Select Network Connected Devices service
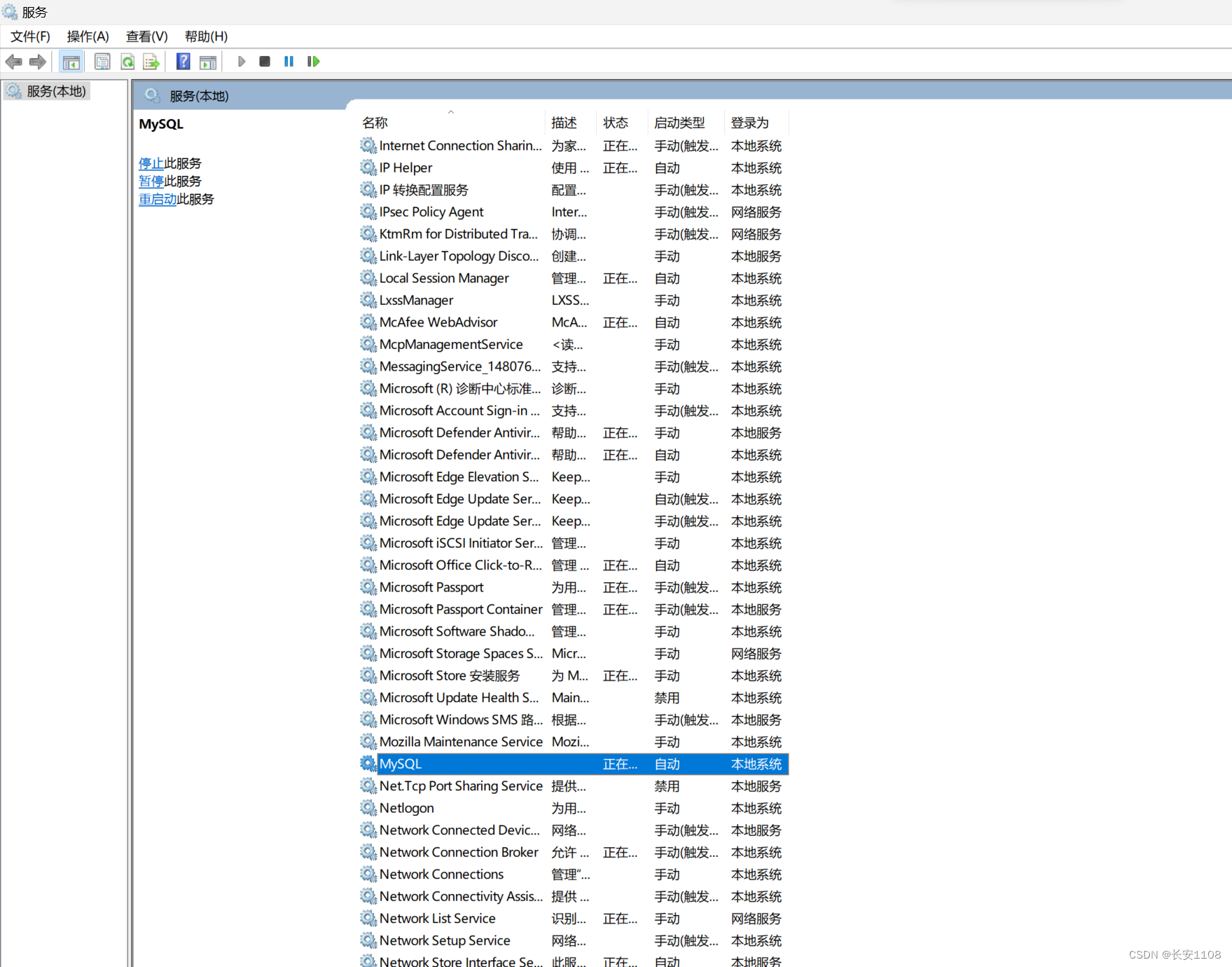 [x=574, y=830]
